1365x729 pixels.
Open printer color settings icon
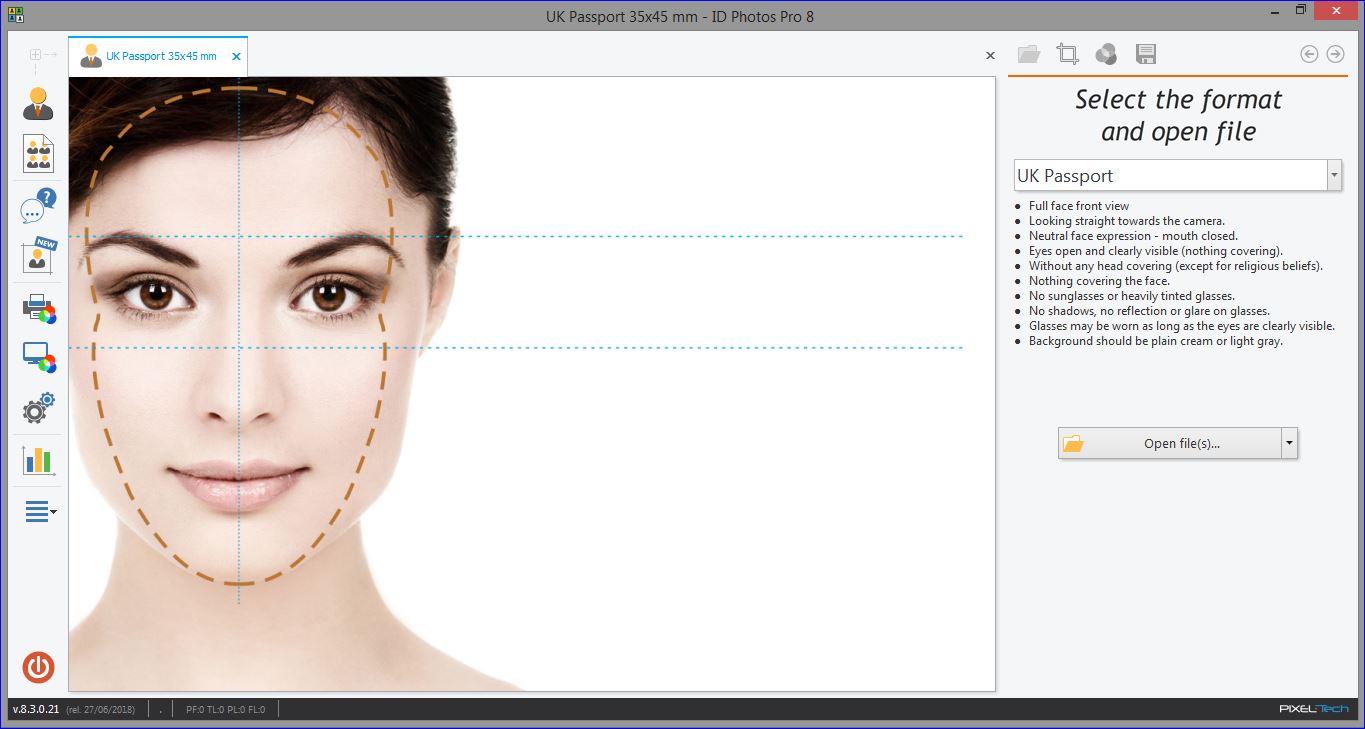[x=38, y=309]
